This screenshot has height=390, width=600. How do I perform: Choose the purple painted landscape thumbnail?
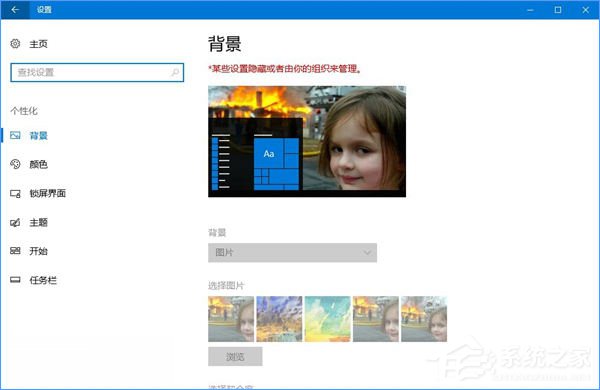(x=279, y=319)
